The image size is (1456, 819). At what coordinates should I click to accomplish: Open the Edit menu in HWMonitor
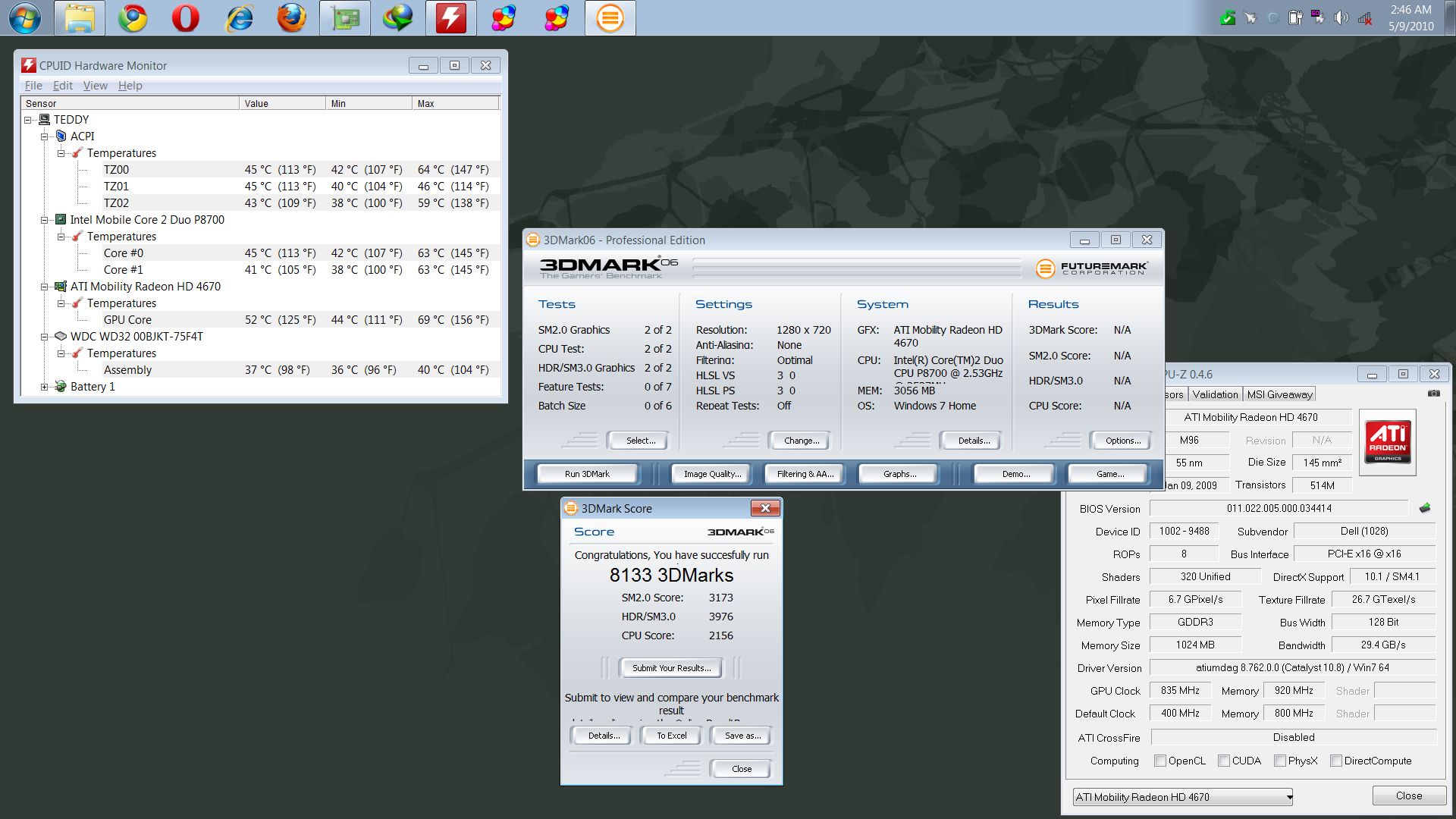point(63,86)
